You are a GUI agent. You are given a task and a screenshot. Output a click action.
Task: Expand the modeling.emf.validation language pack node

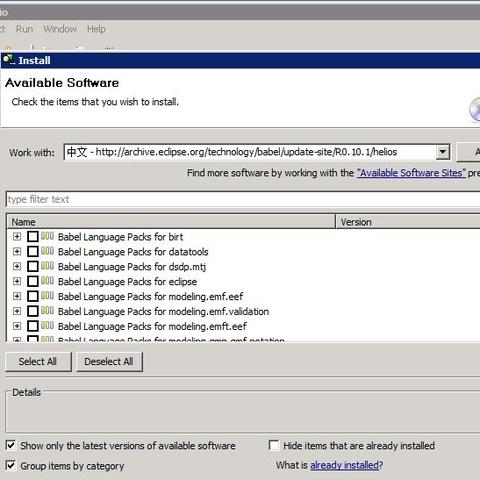[x=17, y=311]
